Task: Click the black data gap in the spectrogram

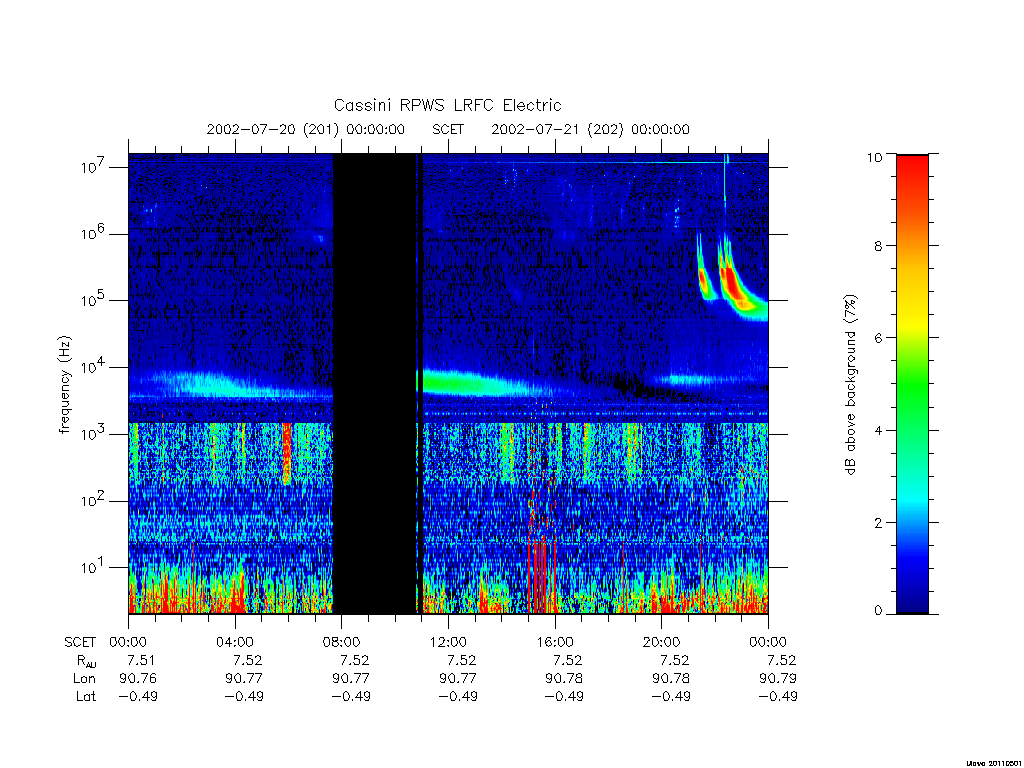Action: [375, 384]
